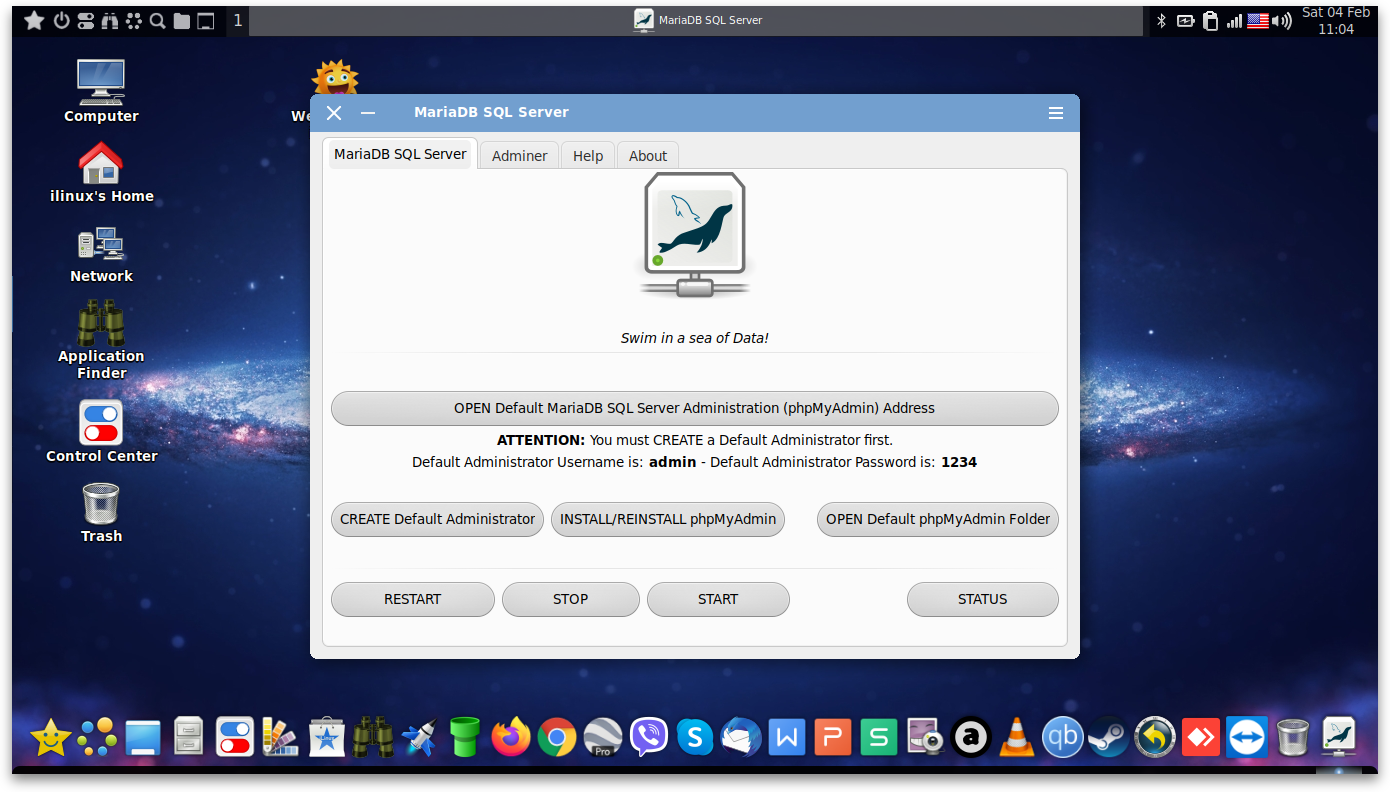Launch Google Earth Pro from the dock
Image resolution: width=1390 pixels, height=792 pixels.
(x=603, y=738)
